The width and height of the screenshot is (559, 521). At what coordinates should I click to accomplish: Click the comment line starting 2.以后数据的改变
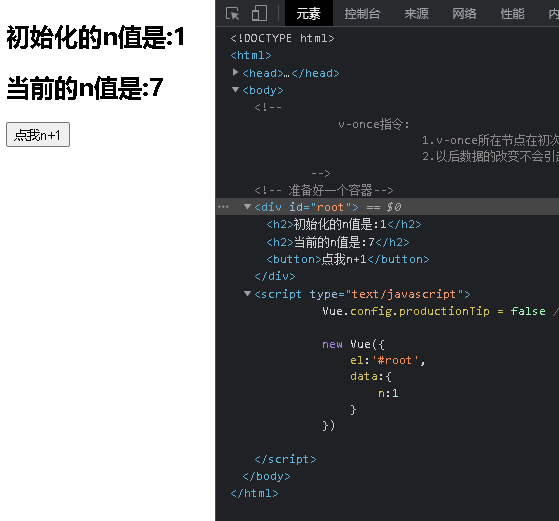490,156
